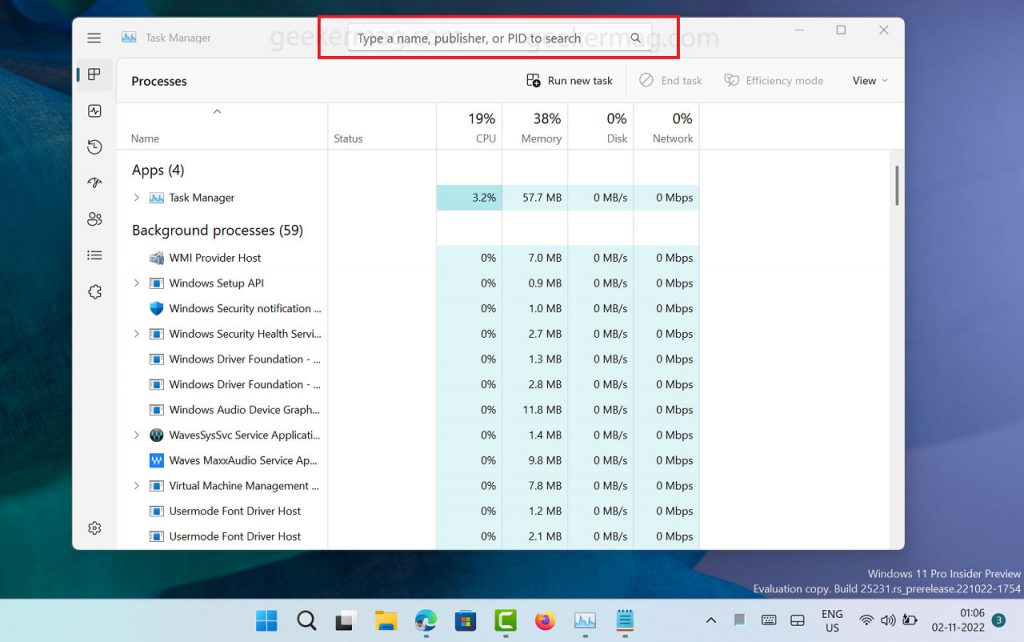Sort by the Name column header
The image size is (1024, 642).
(222, 127)
